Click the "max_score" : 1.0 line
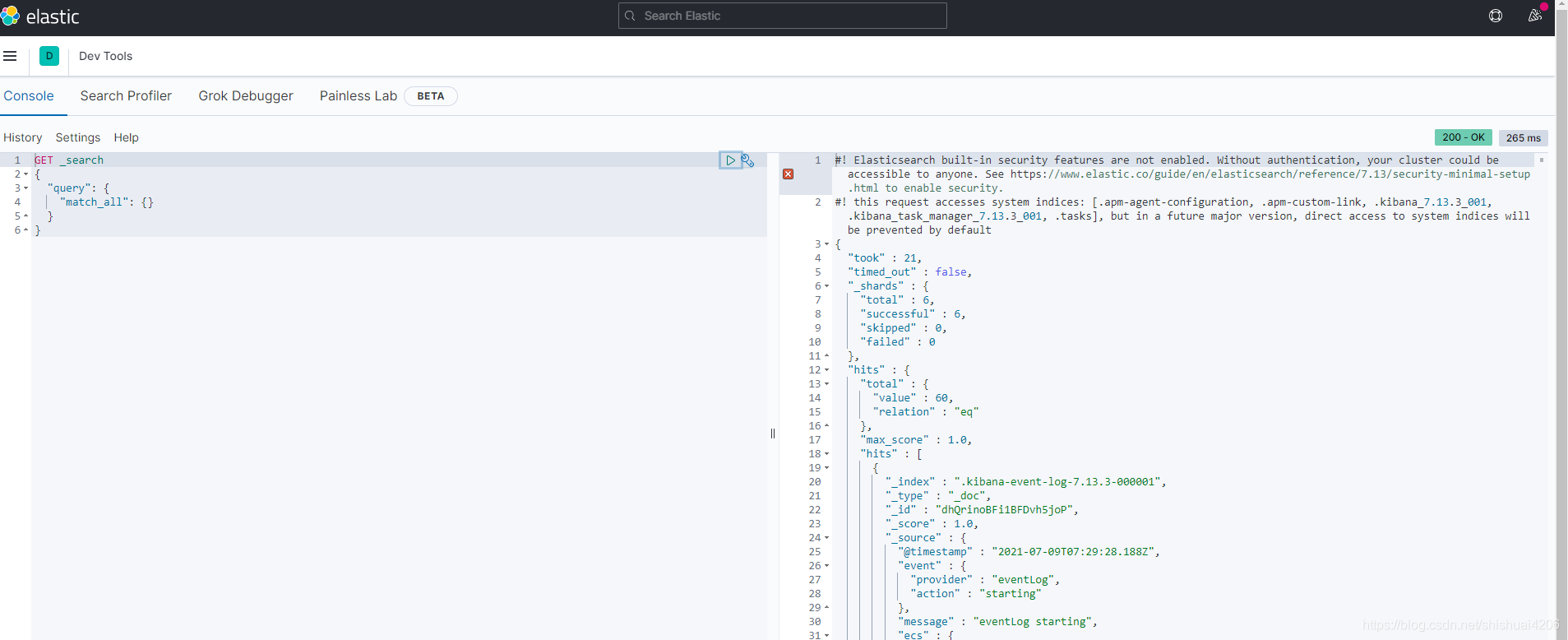This screenshot has width=1568, height=640. tap(916, 440)
